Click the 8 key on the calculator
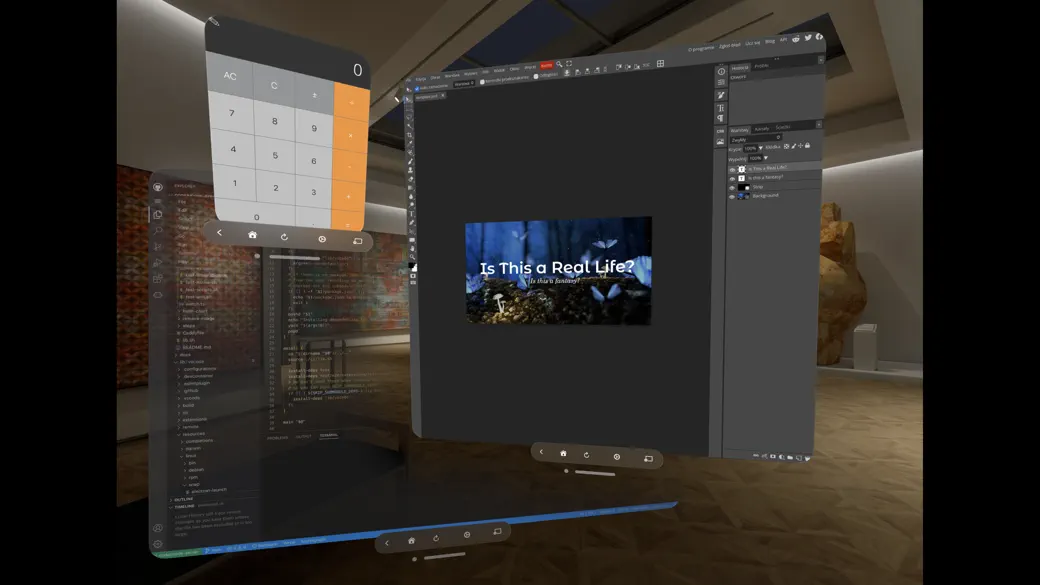 (274, 121)
